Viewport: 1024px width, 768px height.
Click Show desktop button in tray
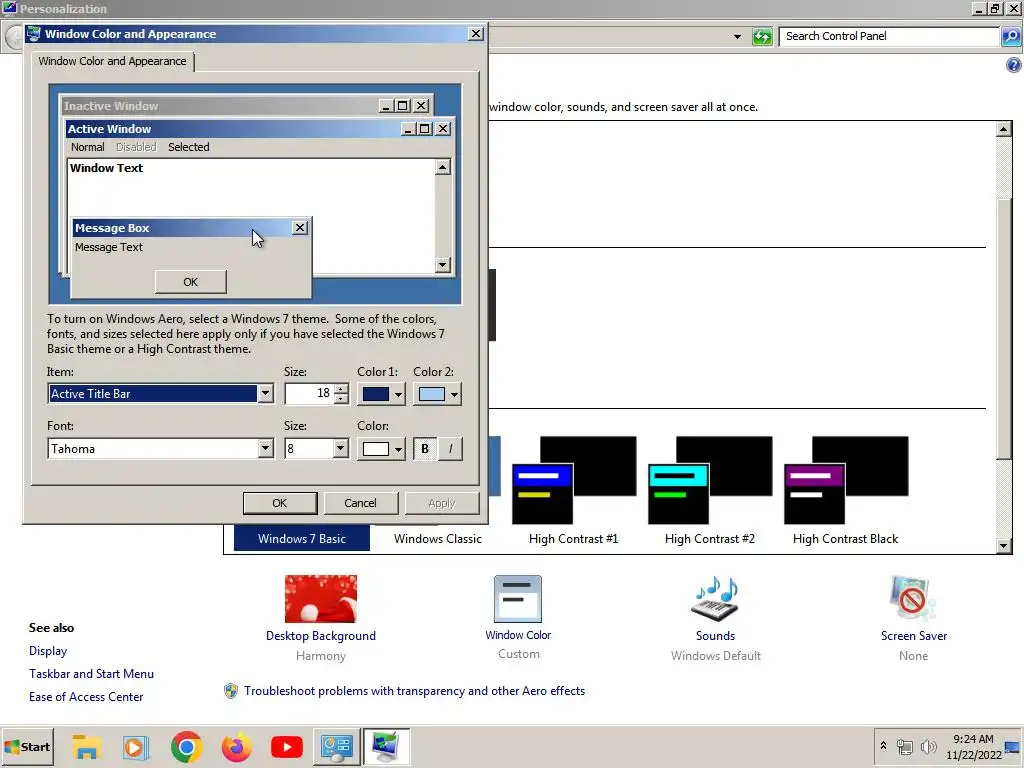tap(1014, 746)
